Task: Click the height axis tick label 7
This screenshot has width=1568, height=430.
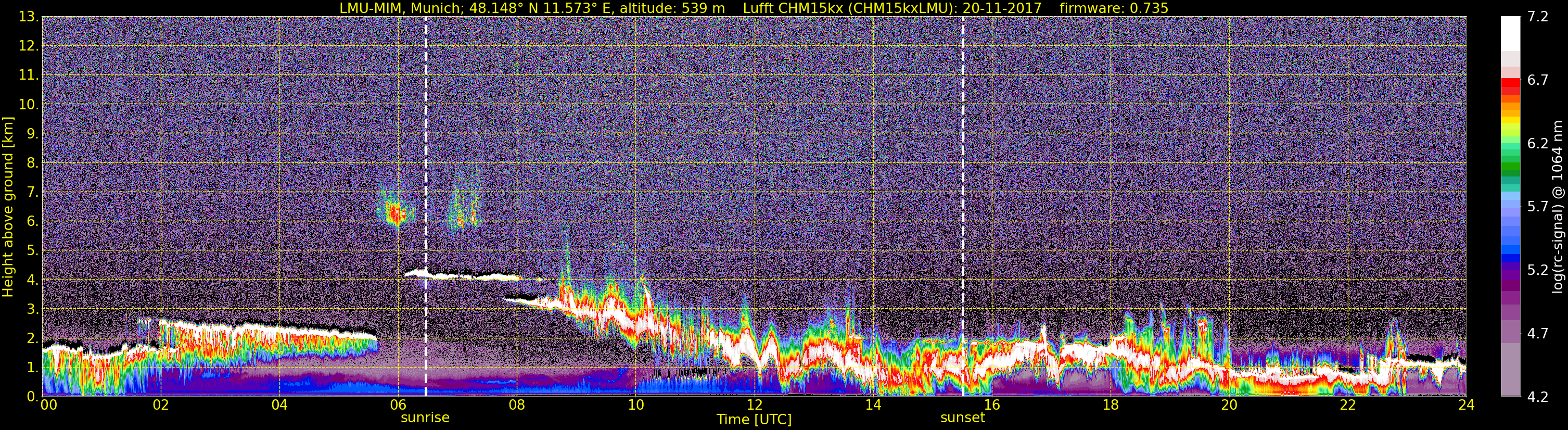Action: pyautogui.click(x=32, y=193)
